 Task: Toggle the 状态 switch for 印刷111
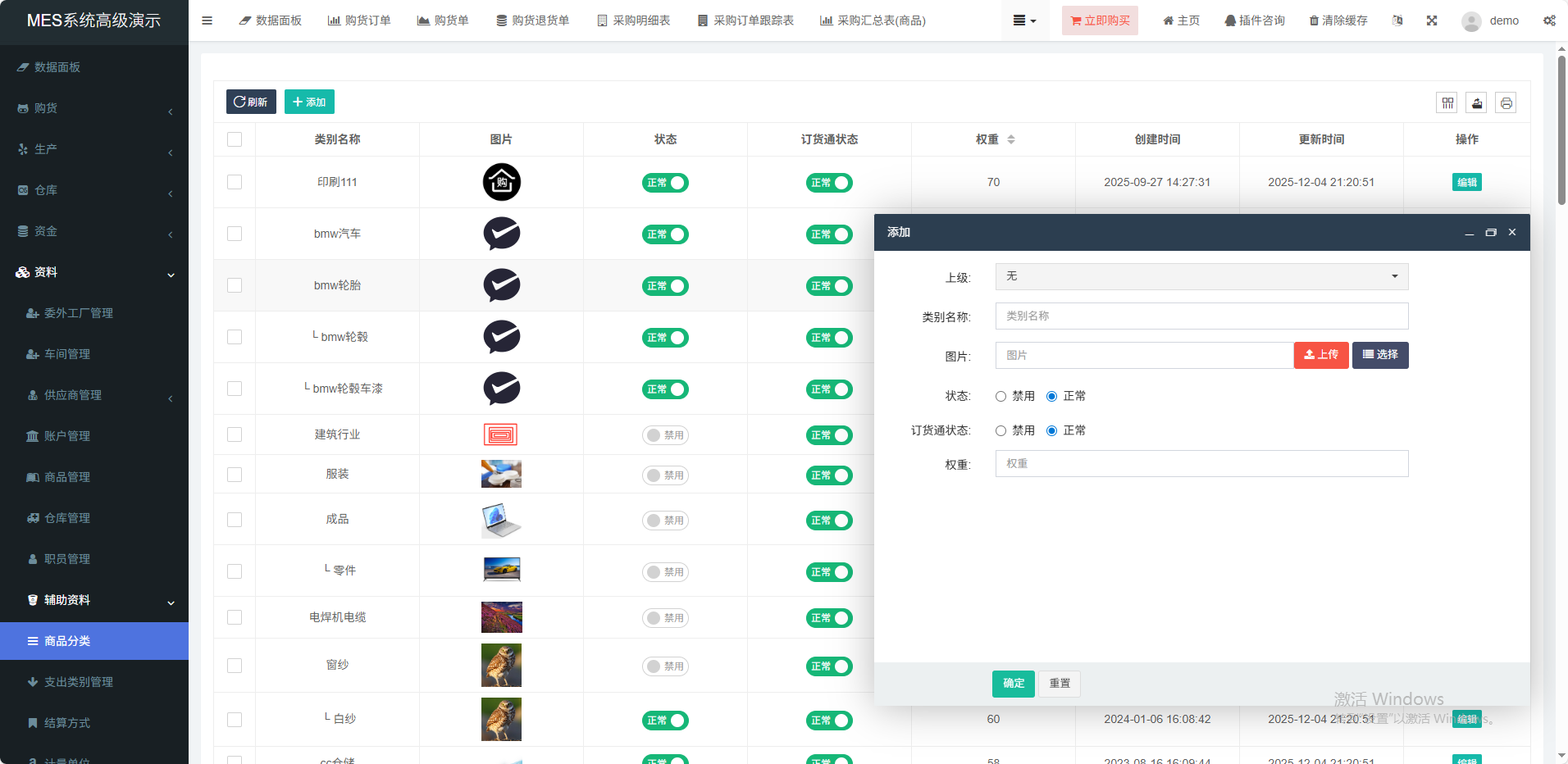(665, 183)
